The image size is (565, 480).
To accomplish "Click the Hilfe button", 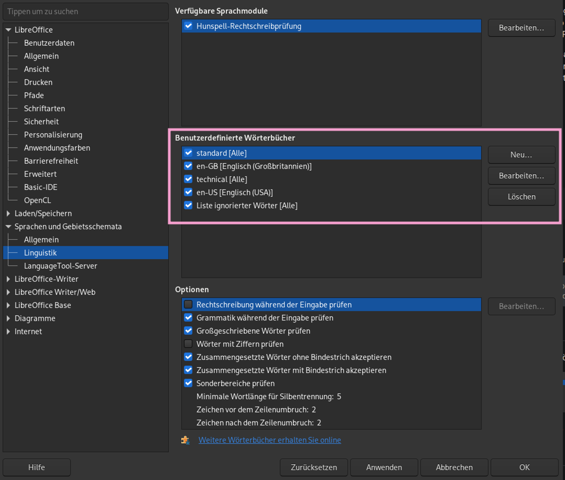I will (x=37, y=467).
